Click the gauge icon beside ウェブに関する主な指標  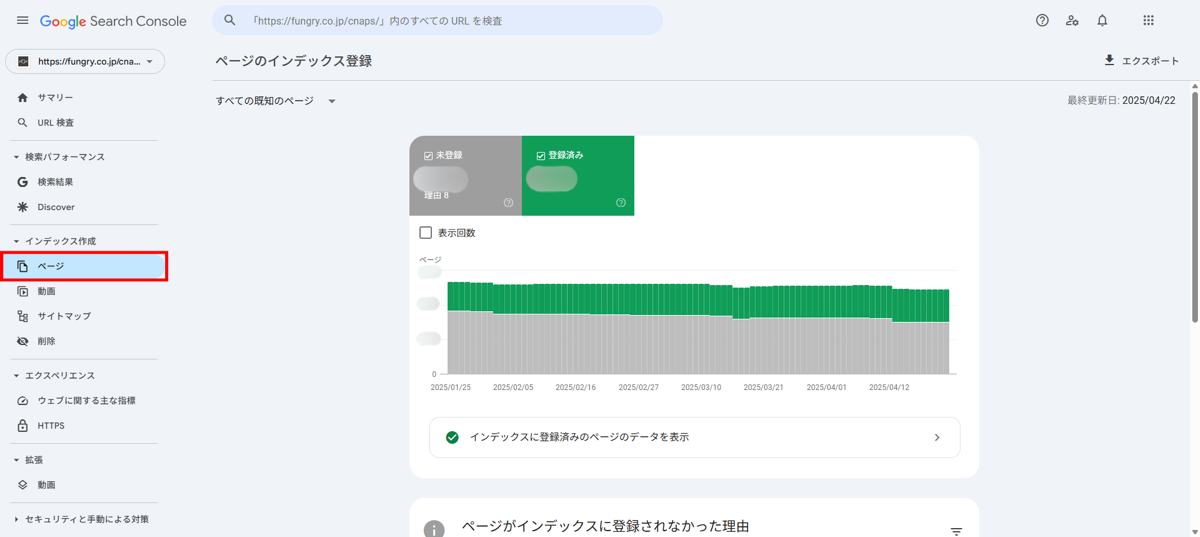[x=23, y=401]
